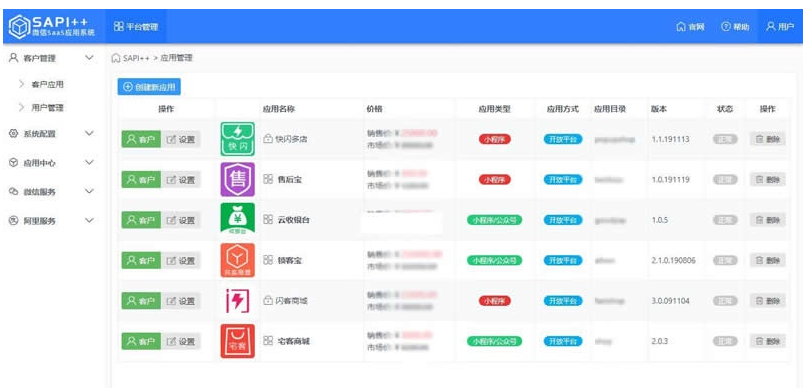The image size is (803, 388).
Task: Click lock icon beside 快闪多店
Action: [268, 139]
